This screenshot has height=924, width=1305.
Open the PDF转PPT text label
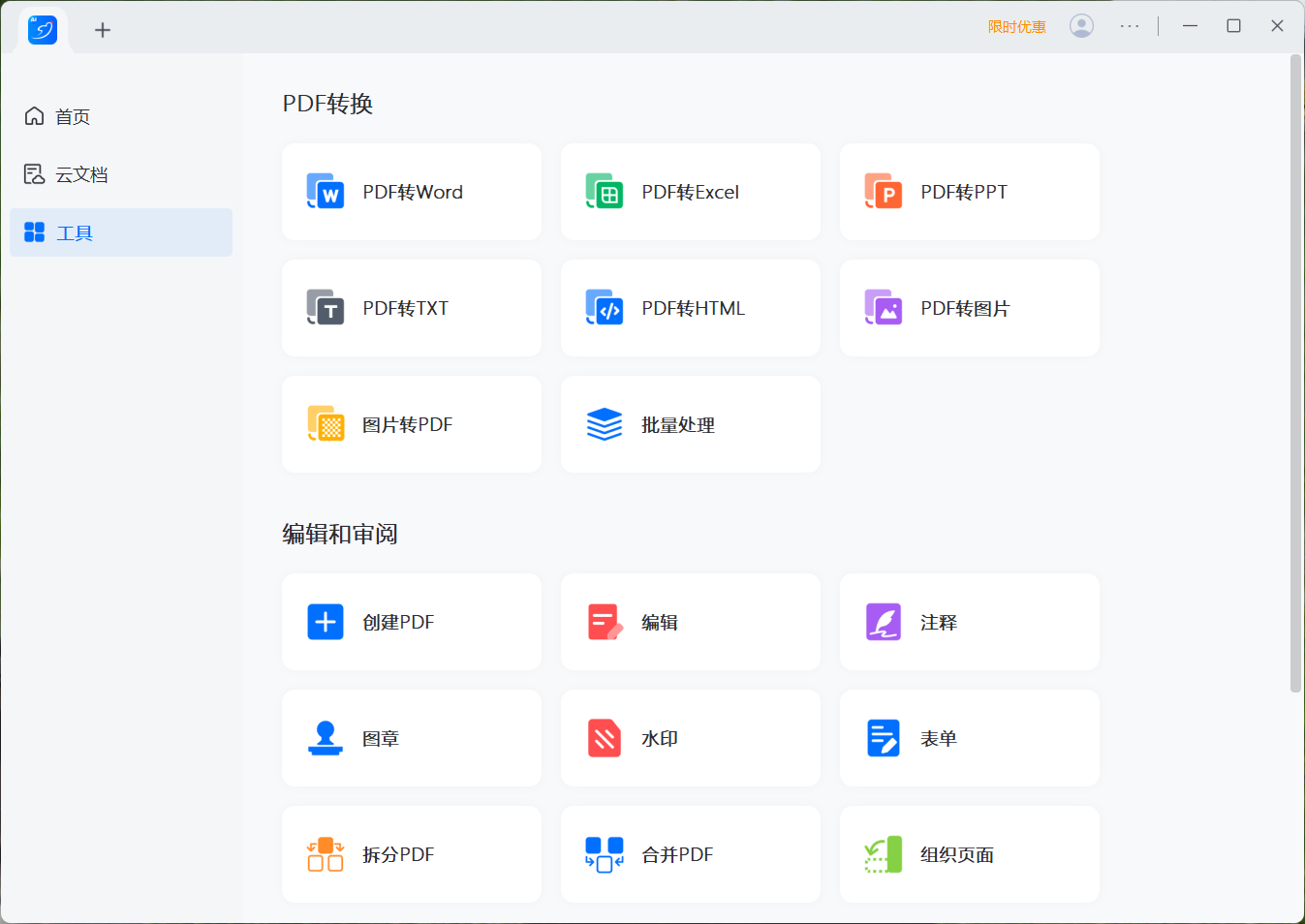(964, 192)
